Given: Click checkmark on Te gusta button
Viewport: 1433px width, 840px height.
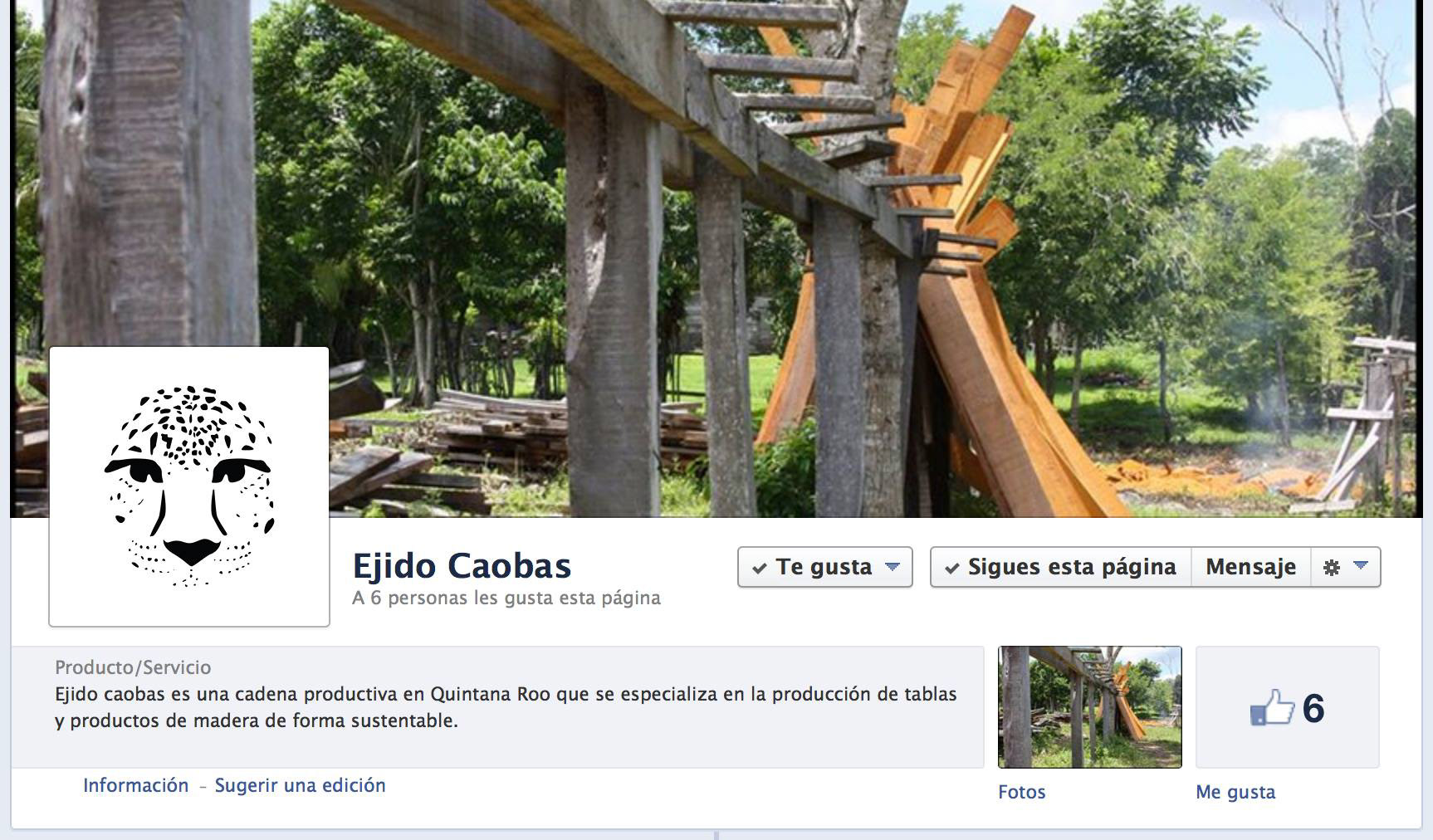Looking at the screenshot, I should [759, 569].
